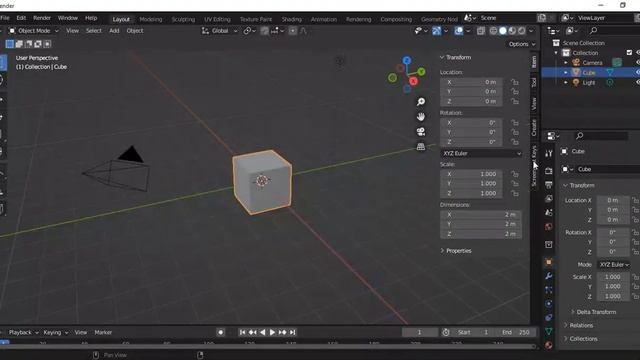Expand the Delta Transform panel
The image size is (640, 360).
pyautogui.click(x=593, y=312)
